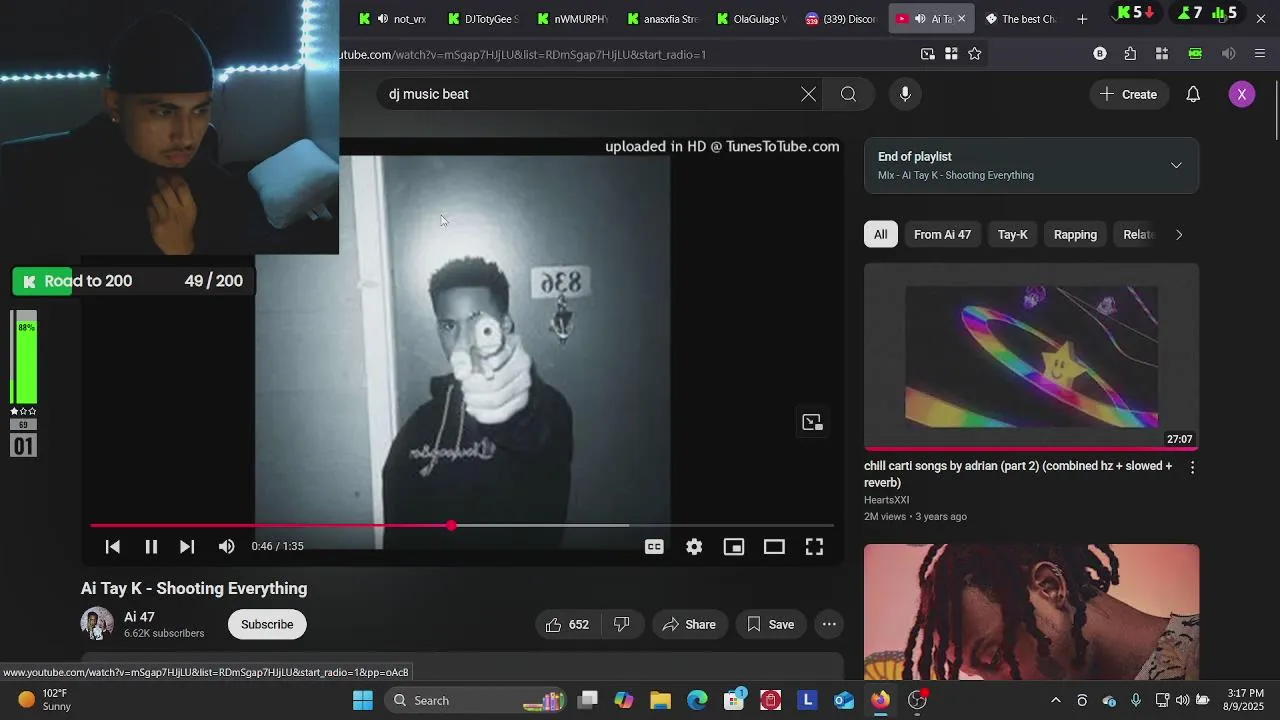Switch video to miniplayer mode

(734, 546)
